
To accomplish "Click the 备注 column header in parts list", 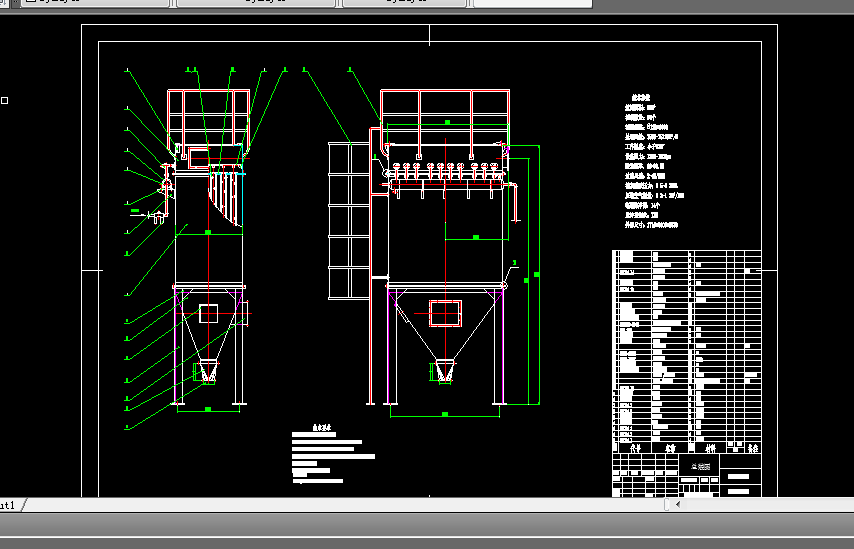I will click(x=753, y=448).
